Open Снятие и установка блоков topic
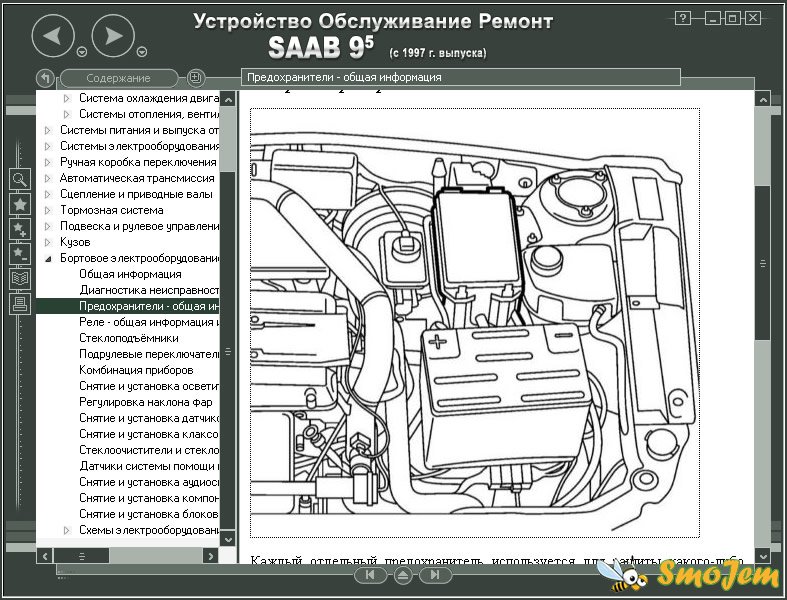 coord(149,514)
